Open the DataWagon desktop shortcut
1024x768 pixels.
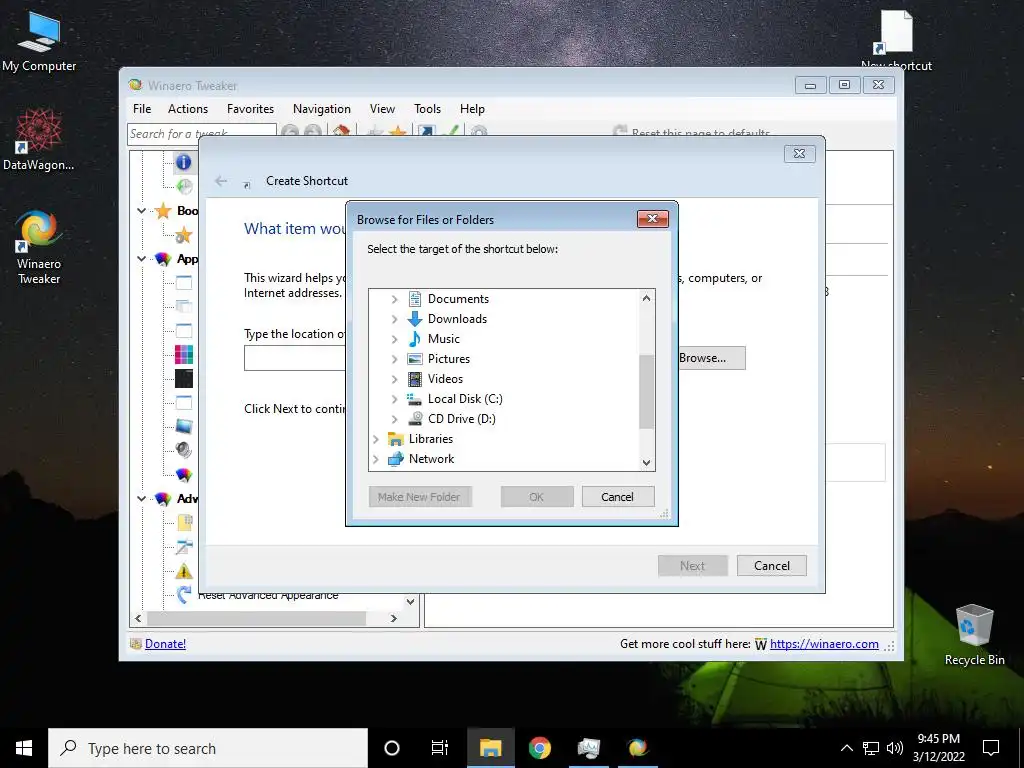pyautogui.click(x=39, y=138)
